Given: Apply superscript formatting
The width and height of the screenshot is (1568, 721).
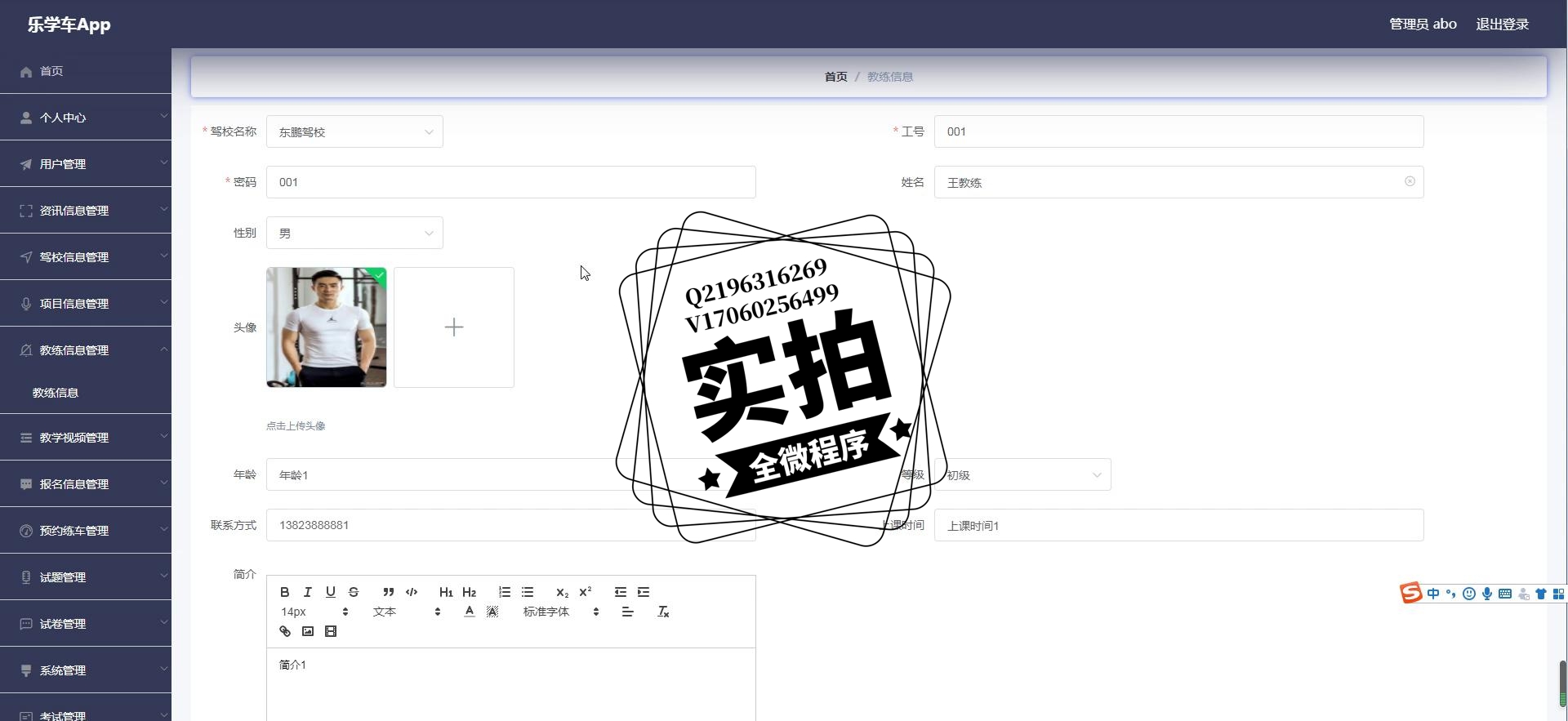Looking at the screenshot, I should [585, 592].
